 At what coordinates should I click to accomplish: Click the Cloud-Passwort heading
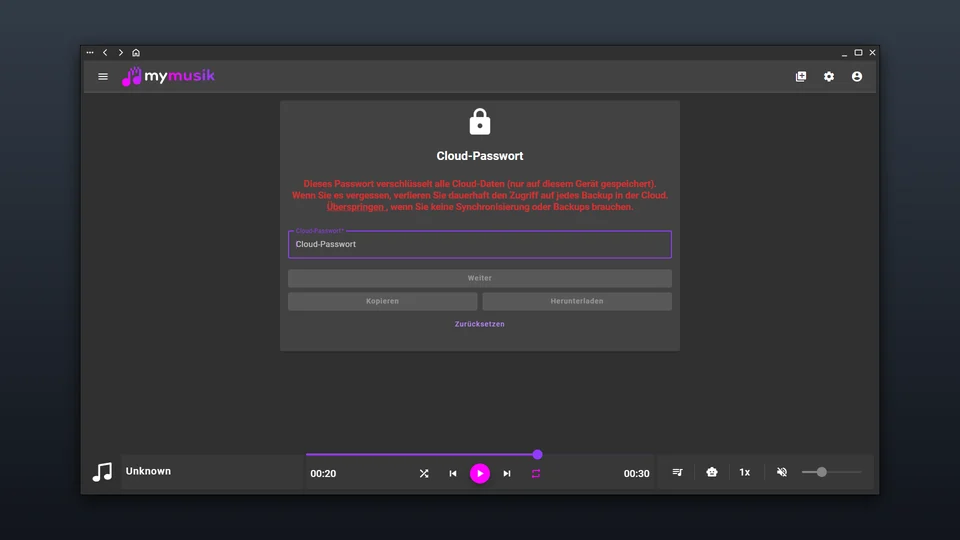point(480,156)
